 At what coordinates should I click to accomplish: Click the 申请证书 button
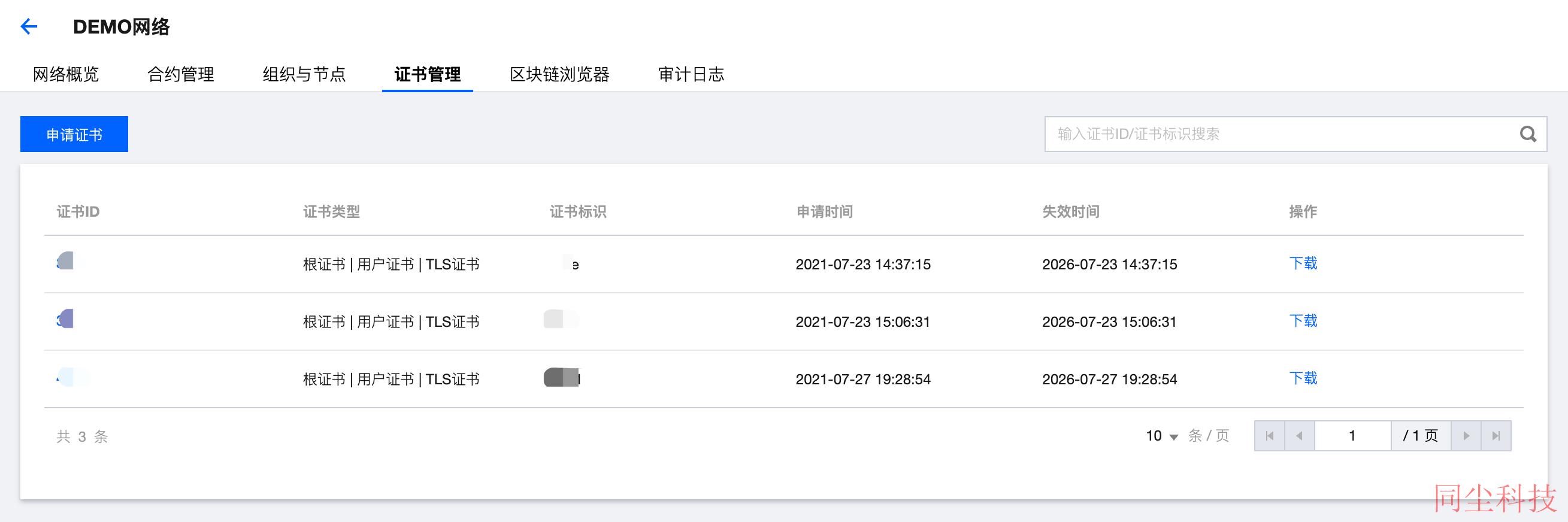coord(74,134)
